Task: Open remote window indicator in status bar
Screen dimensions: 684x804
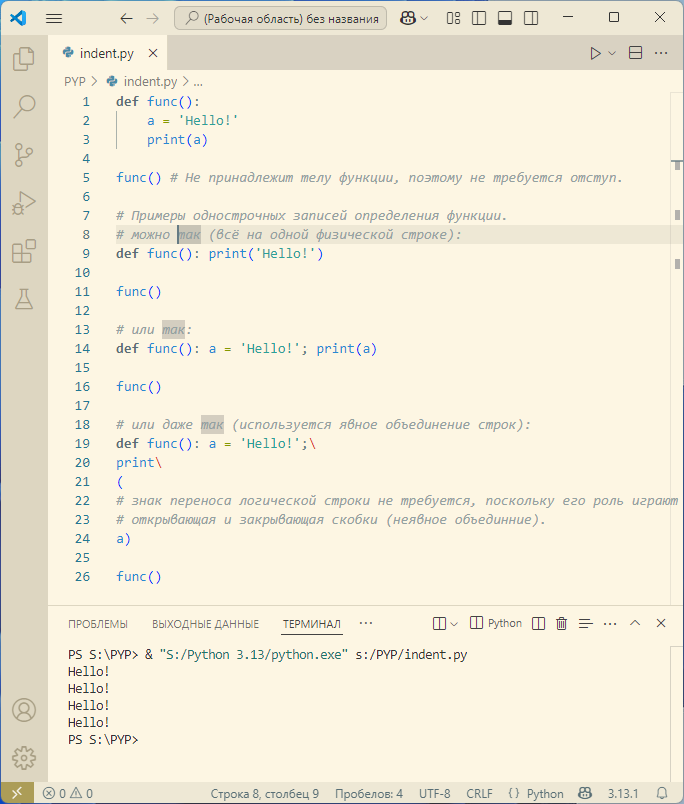Action: pos(17,793)
